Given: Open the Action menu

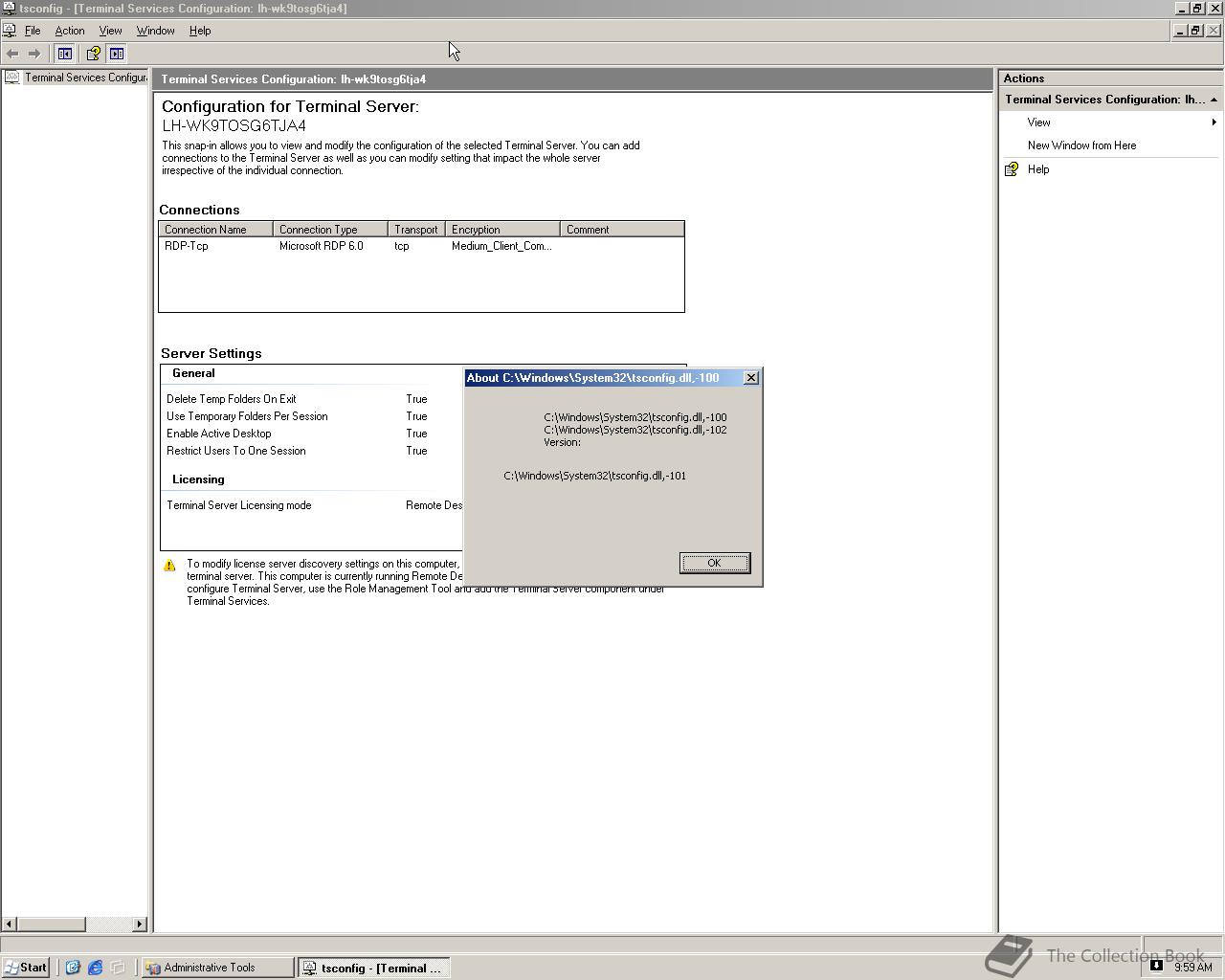Looking at the screenshot, I should pyautogui.click(x=70, y=31).
